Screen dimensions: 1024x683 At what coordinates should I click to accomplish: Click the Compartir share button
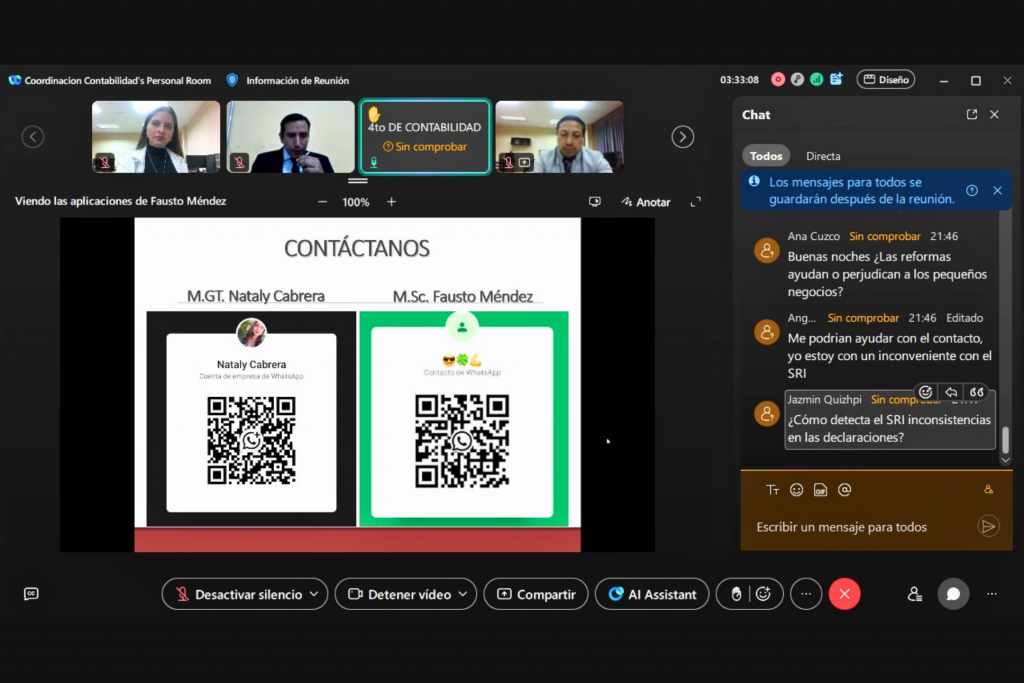536,594
